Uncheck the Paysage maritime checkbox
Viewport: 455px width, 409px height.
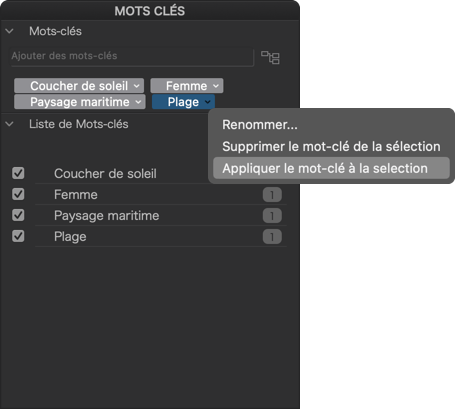(x=18, y=215)
